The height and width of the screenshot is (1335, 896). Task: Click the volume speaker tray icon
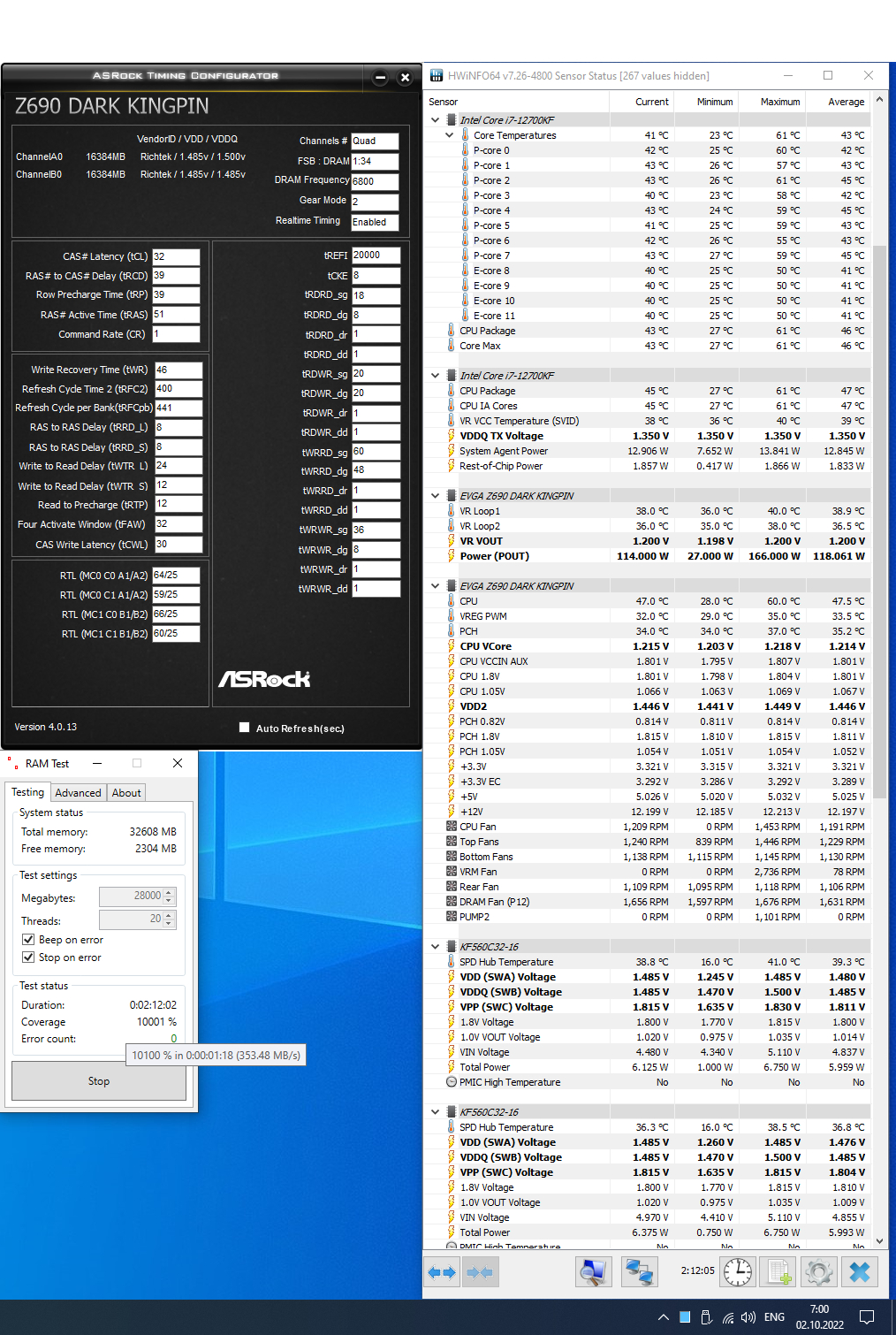pos(748,1317)
